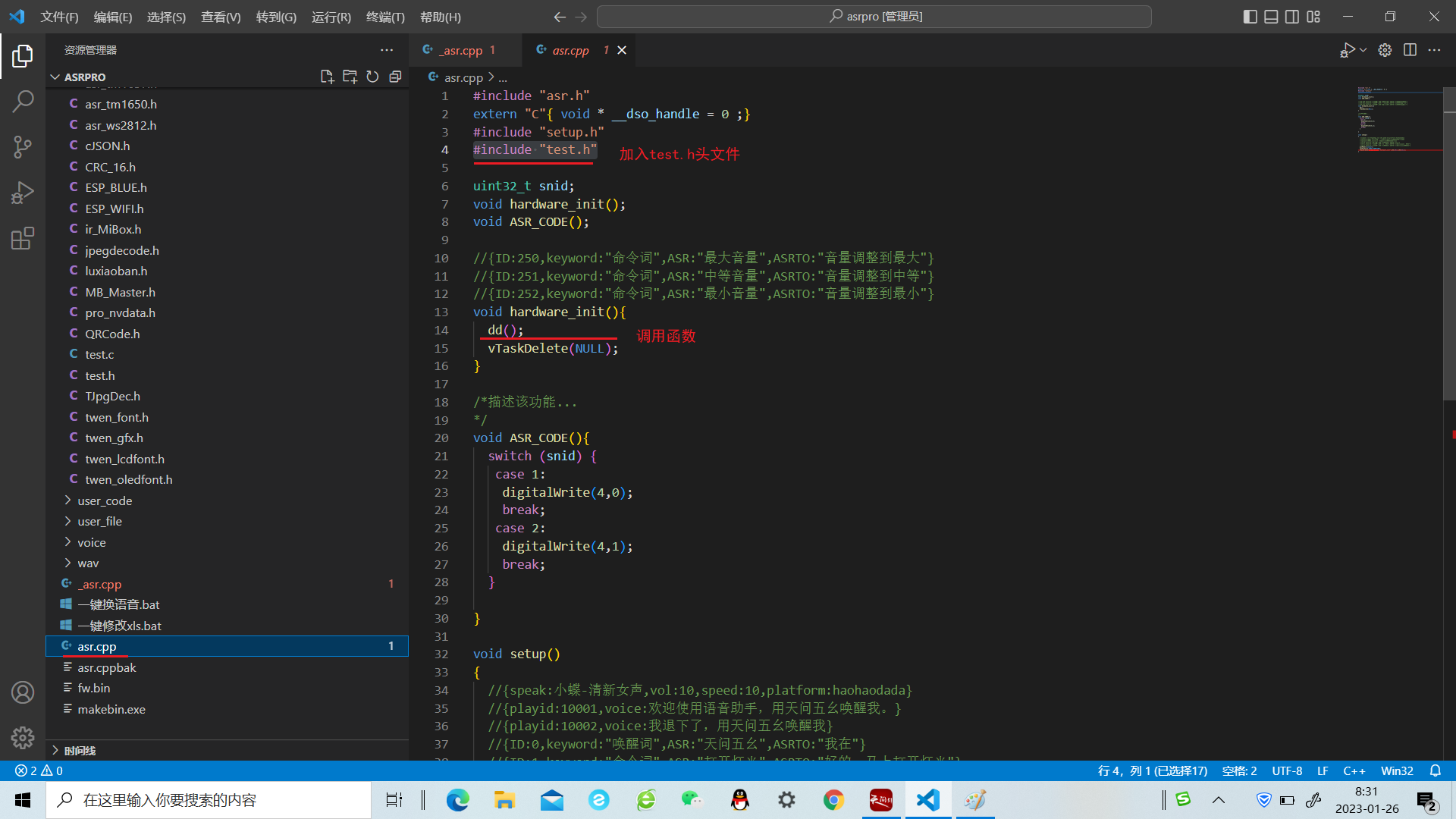The image size is (1456, 819).
Task: Switch to the _asr.cpp tab
Action: (x=462, y=50)
